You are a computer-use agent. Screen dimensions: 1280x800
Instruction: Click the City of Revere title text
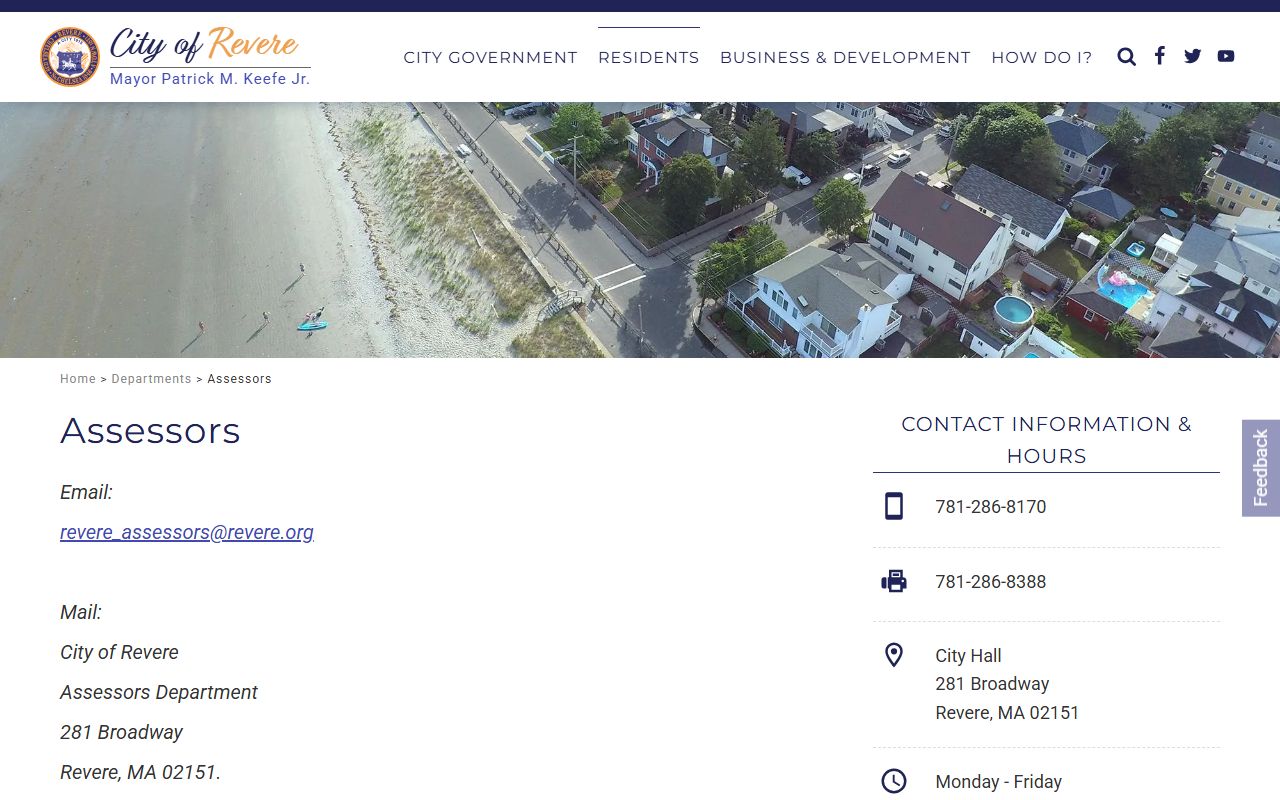[204, 44]
